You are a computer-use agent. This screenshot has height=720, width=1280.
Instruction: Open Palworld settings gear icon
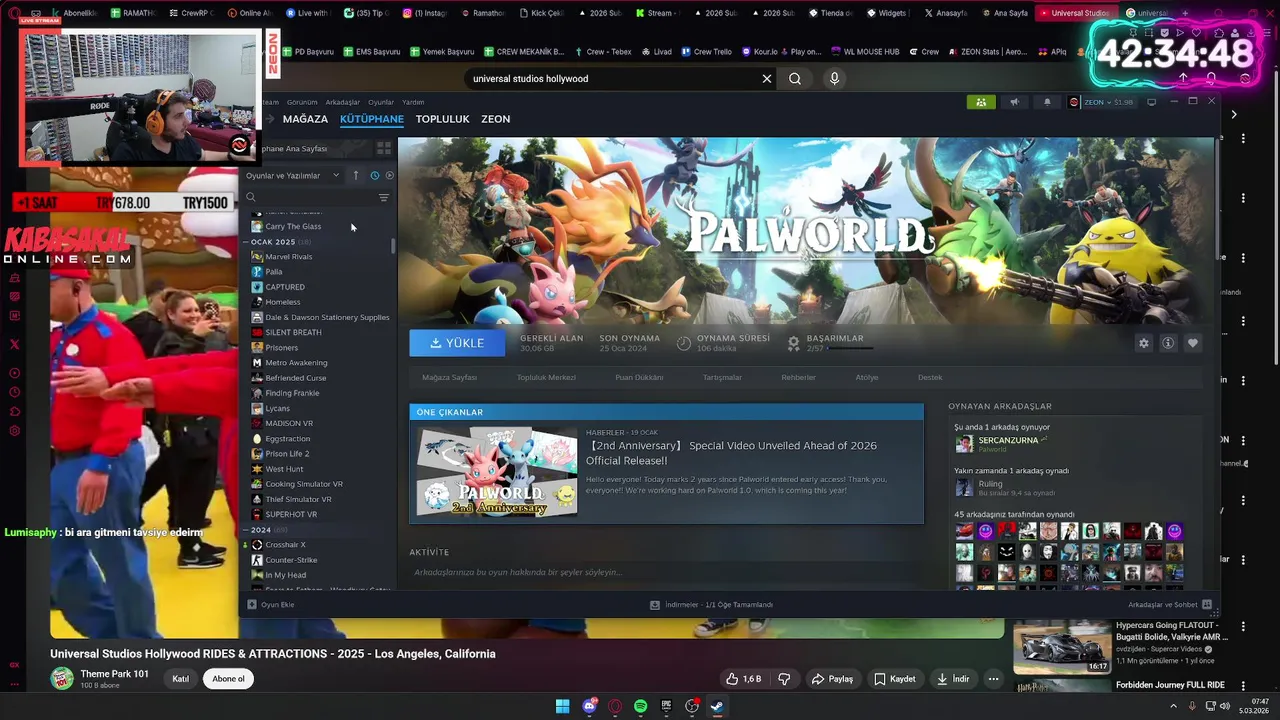pyautogui.click(x=1144, y=343)
